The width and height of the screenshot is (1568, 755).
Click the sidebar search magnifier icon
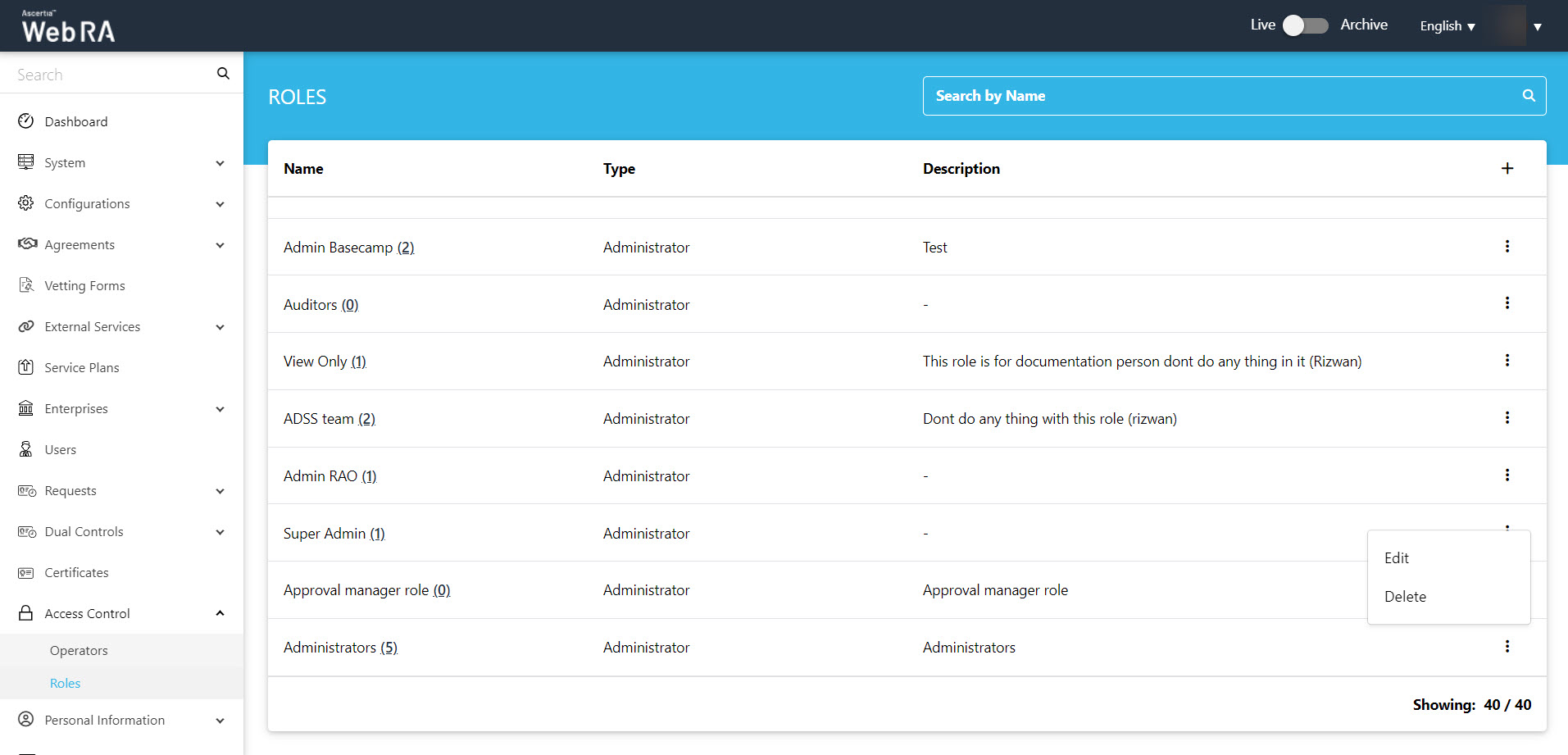click(223, 74)
